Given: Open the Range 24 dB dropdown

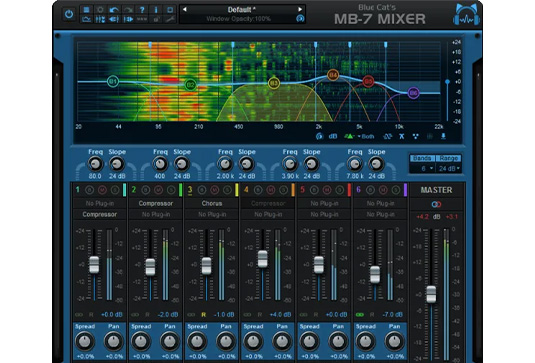Looking at the screenshot, I should coord(449,168).
